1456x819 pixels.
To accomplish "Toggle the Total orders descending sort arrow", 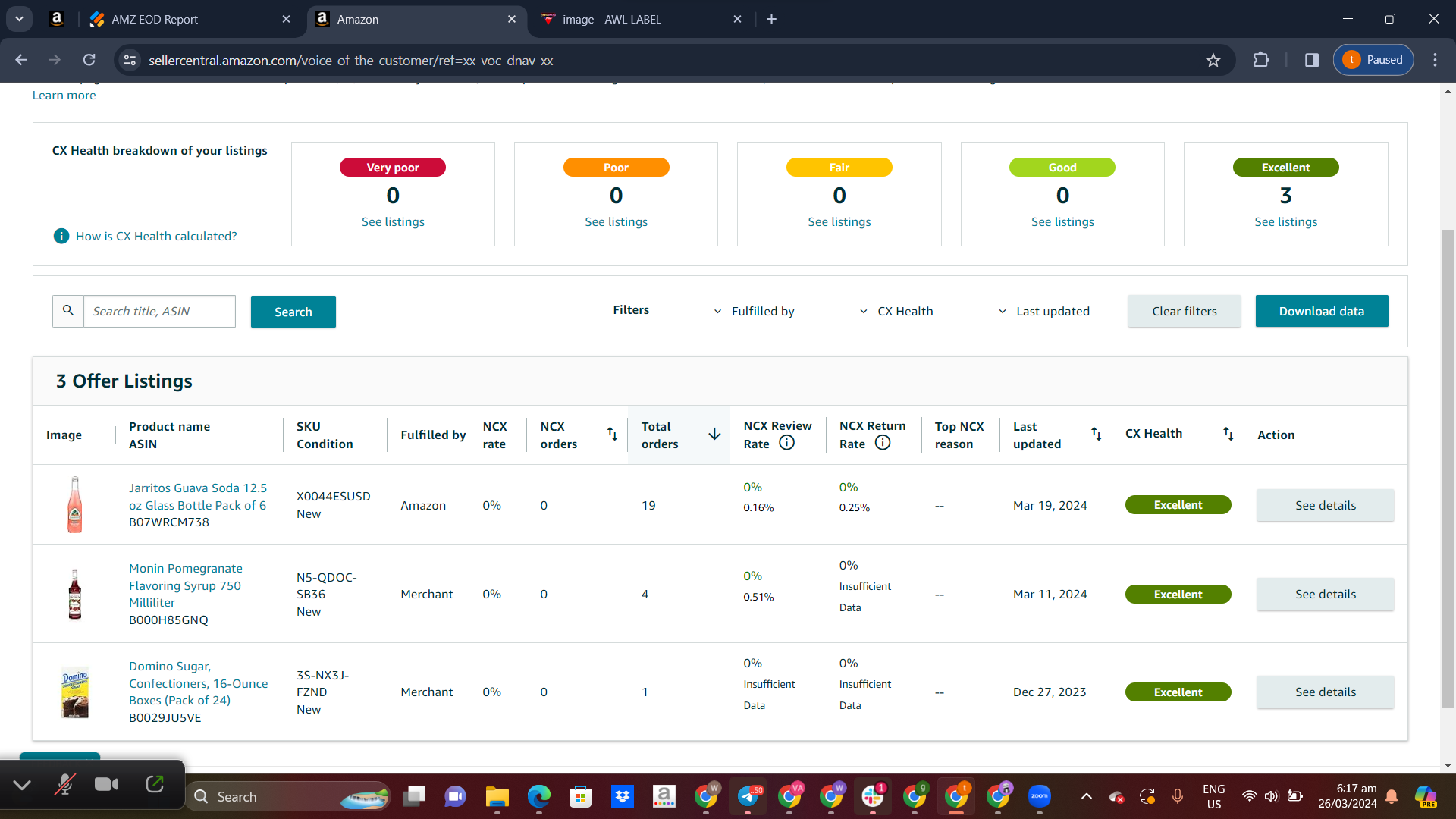I will click(714, 434).
